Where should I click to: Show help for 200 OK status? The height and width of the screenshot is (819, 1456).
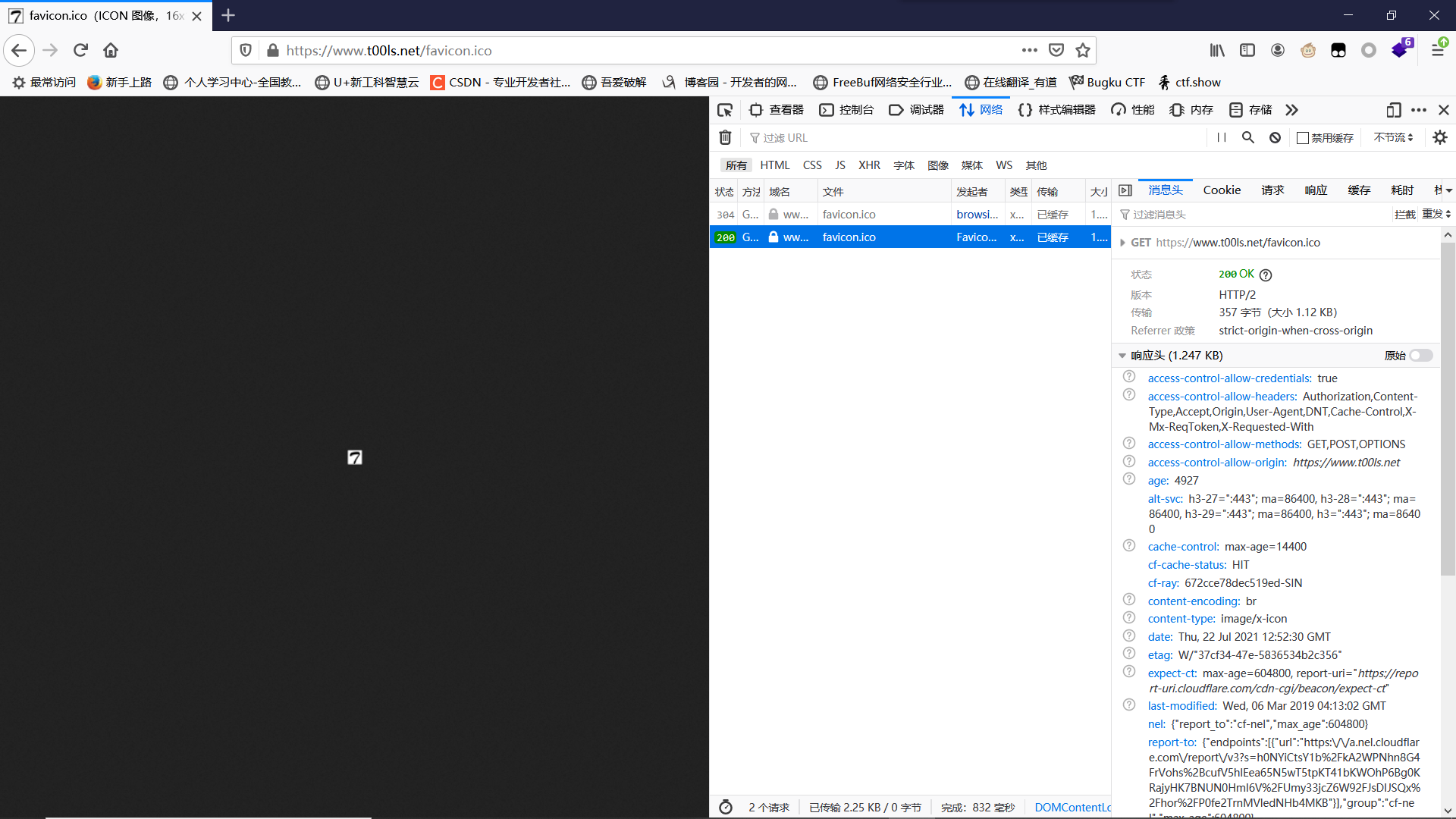coord(1266,275)
